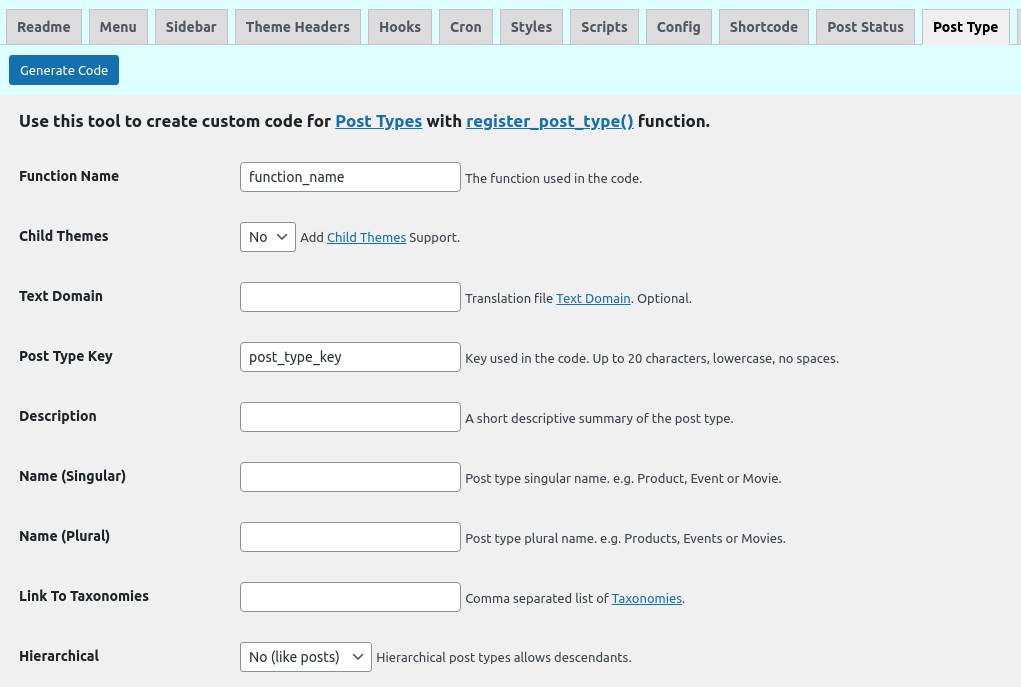
Task: Switch to the Readme tab
Action: point(44,27)
